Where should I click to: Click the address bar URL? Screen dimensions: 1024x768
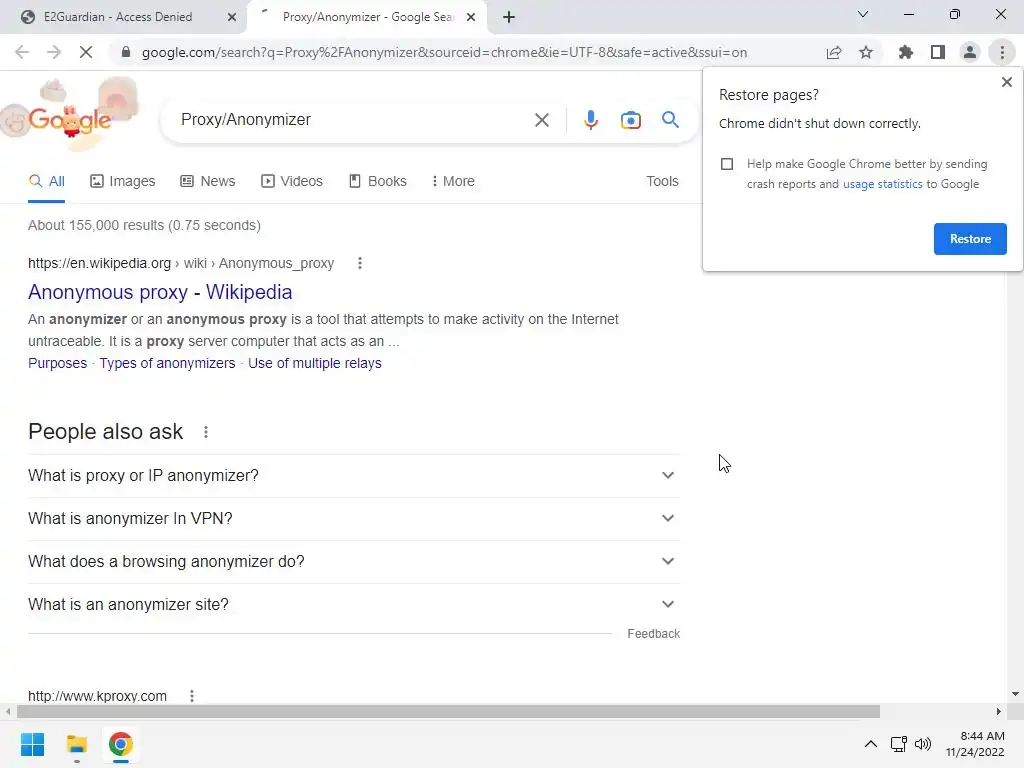(x=444, y=52)
